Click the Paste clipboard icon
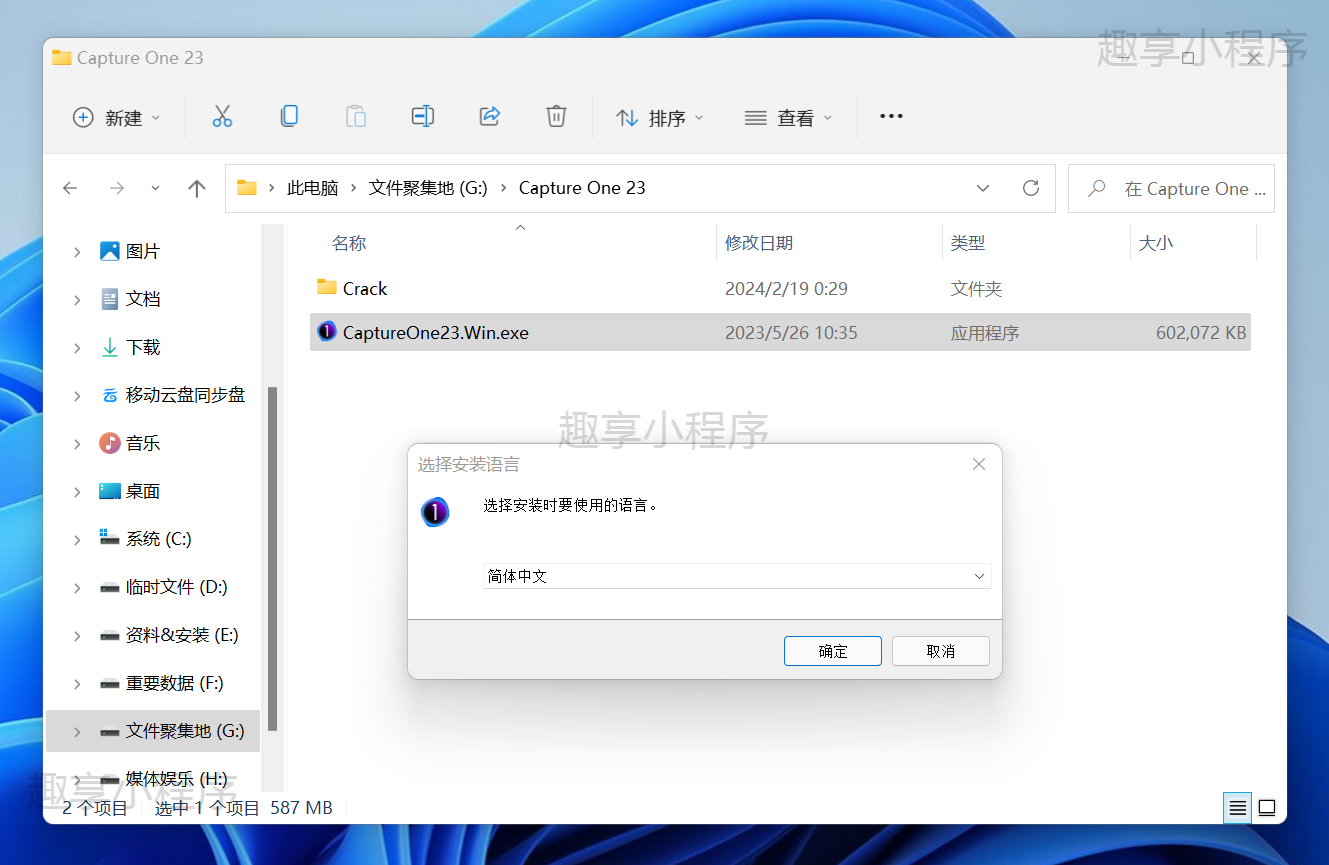 [x=356, y=117]
